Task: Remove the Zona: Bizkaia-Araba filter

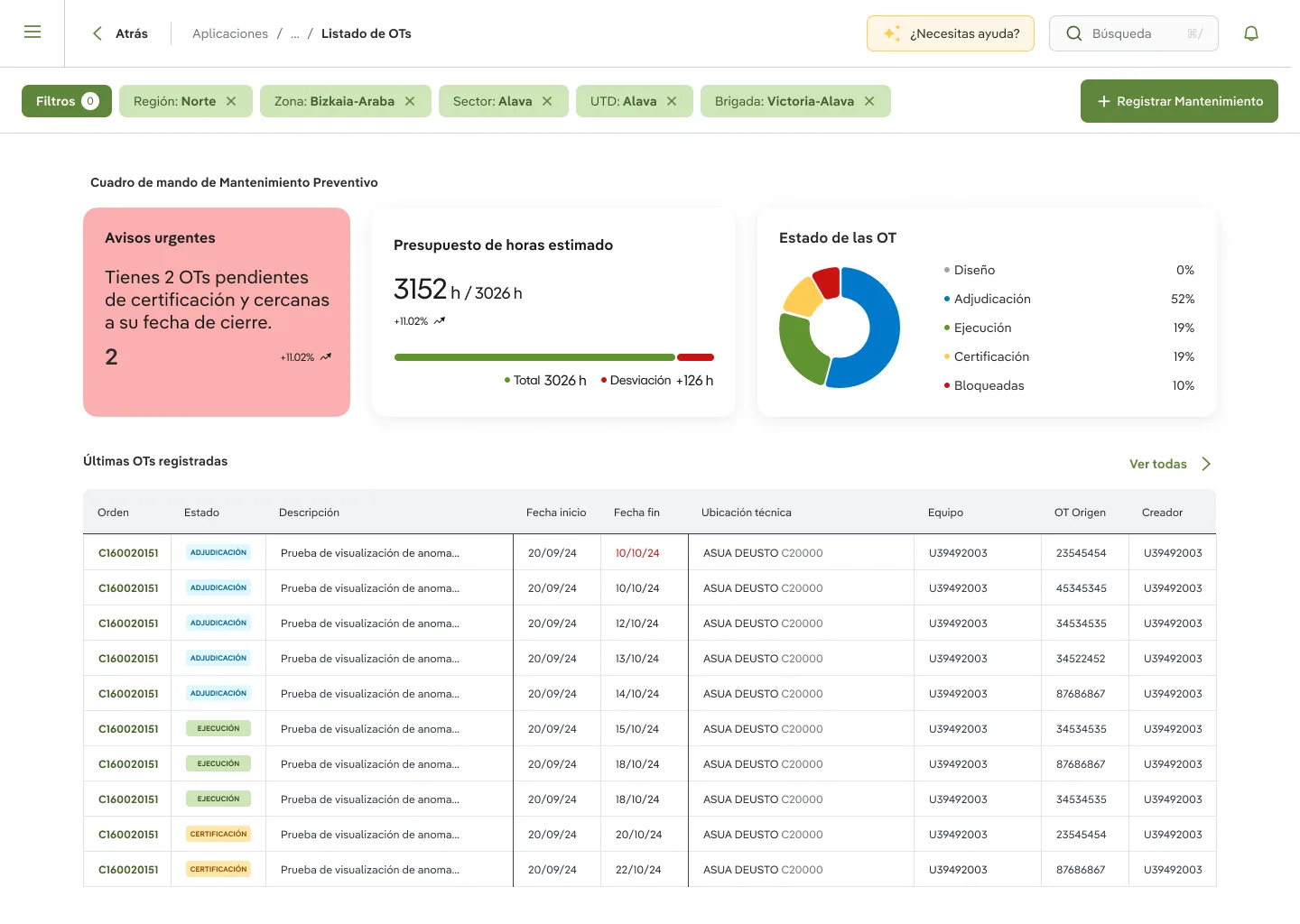Action: pyautogui.click(x=410, y=101)
